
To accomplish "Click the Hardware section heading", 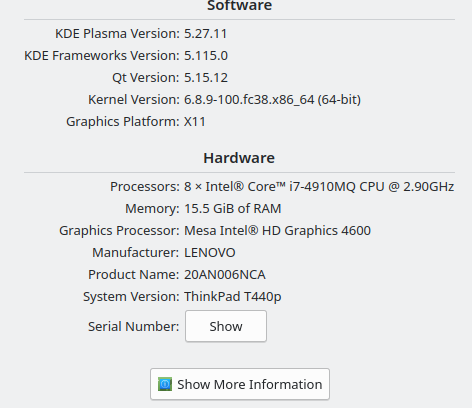I will [x=239, y=158].
